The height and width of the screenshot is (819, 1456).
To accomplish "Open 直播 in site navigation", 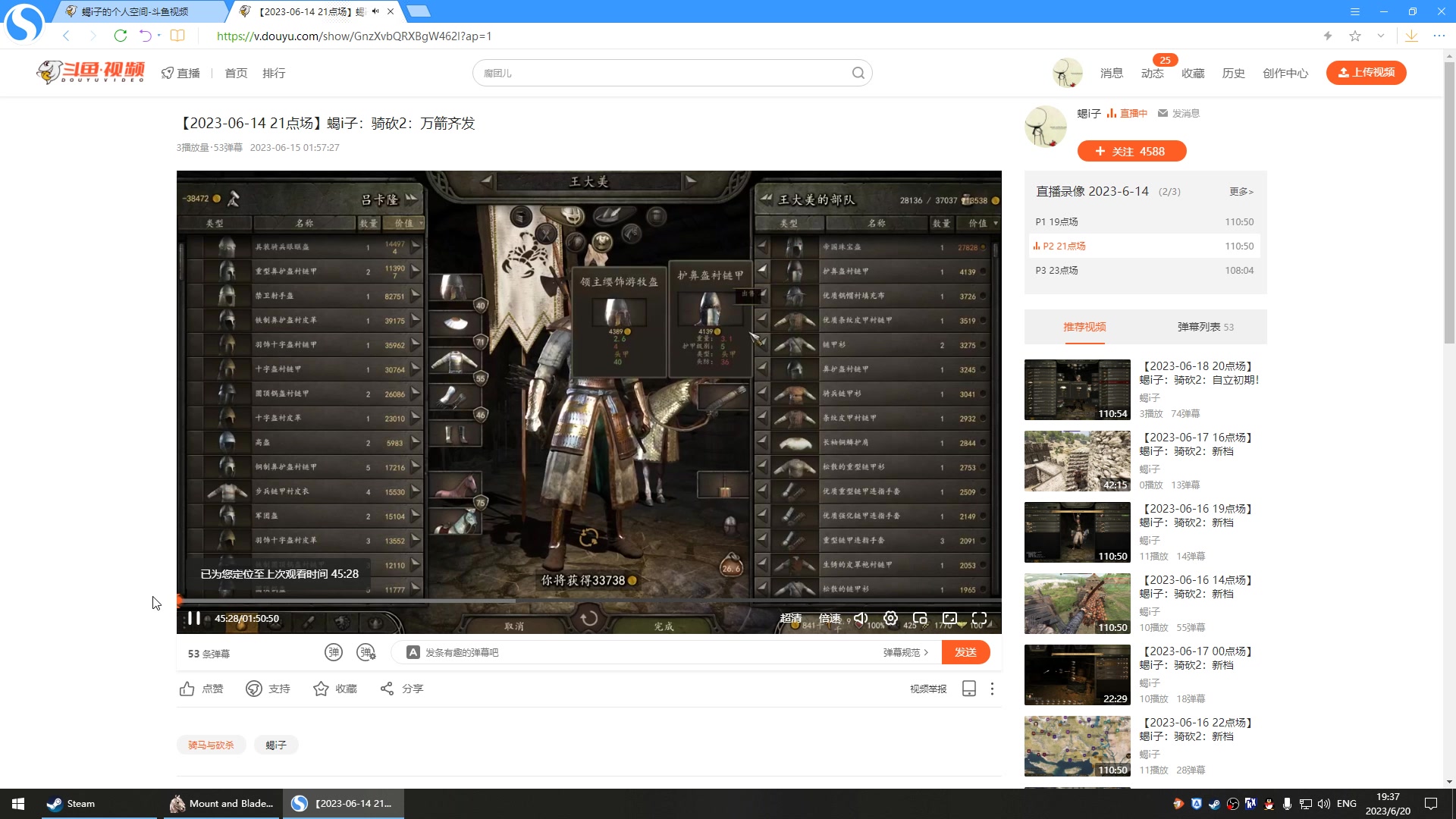I will click(180, 73).
